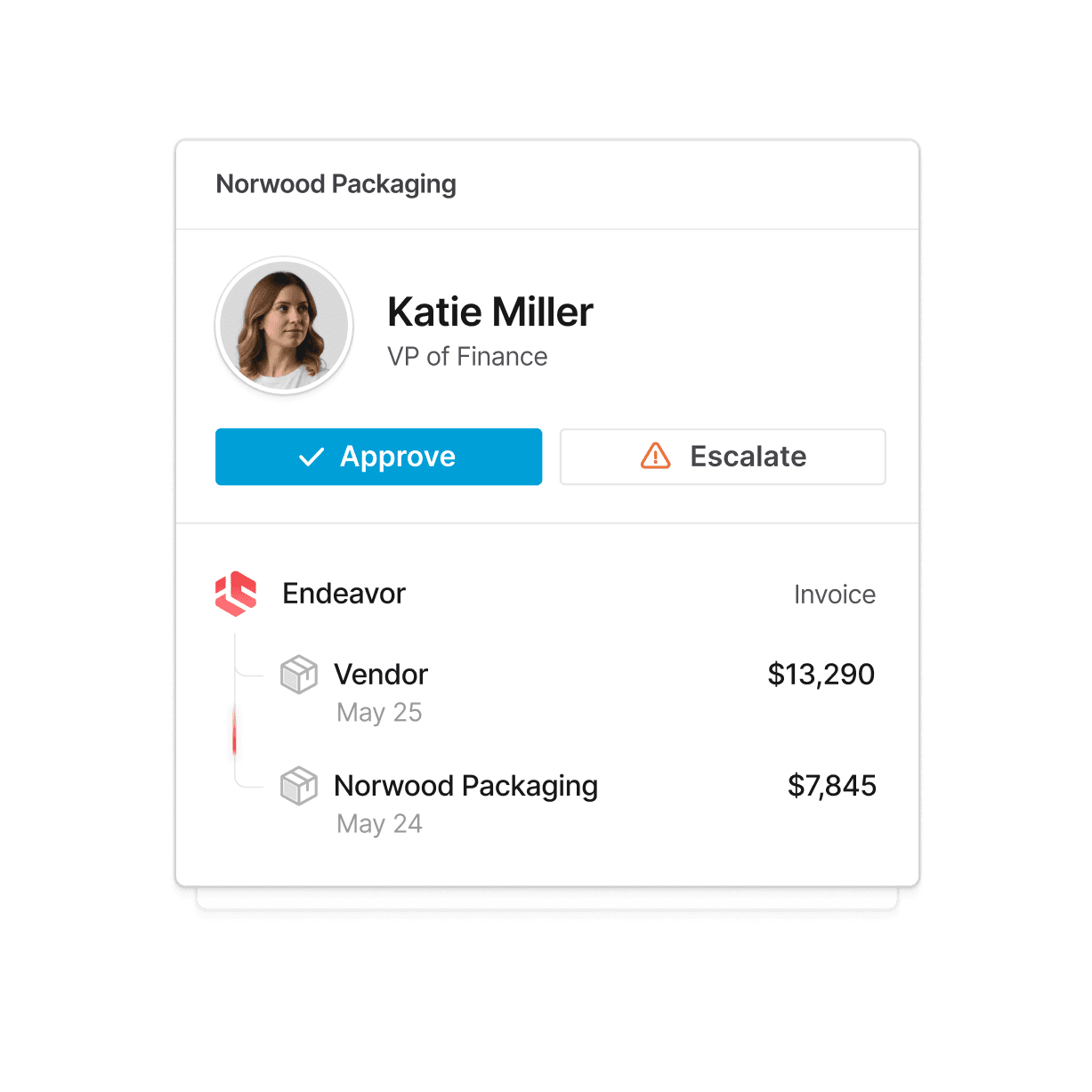The width and height of the screenshot is (1092, 1092).
Task: Select the Norwood Packaging invoice row
Action: (x=578, y=804)
